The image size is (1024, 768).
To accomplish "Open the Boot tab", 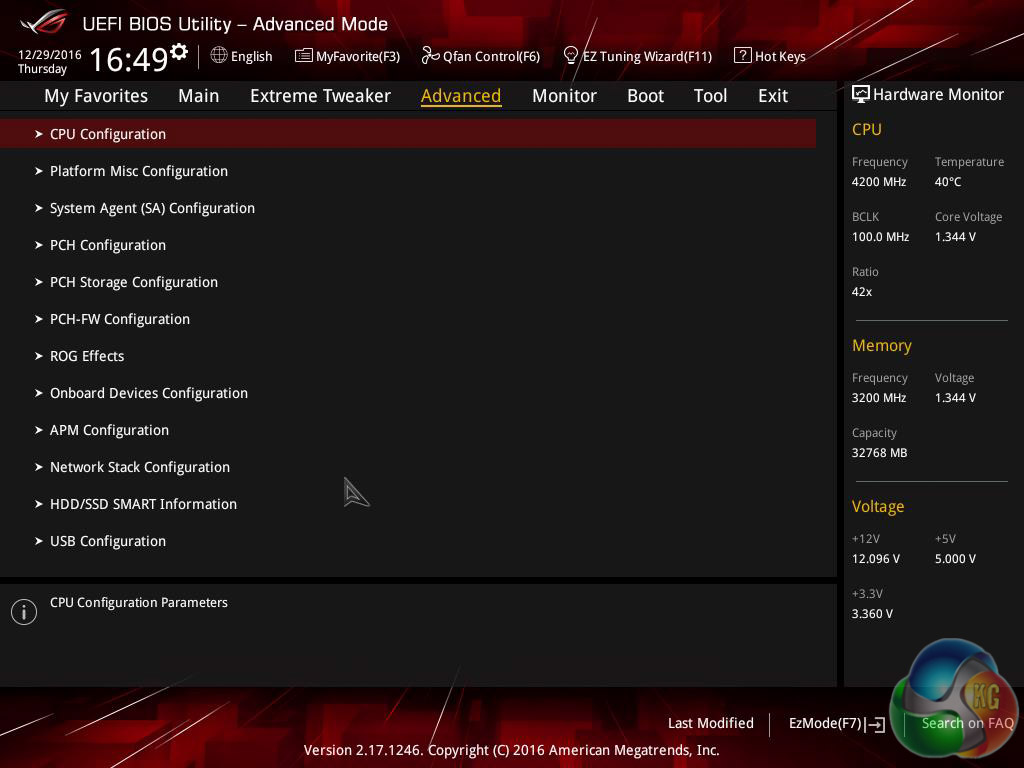I will (645, 96).
